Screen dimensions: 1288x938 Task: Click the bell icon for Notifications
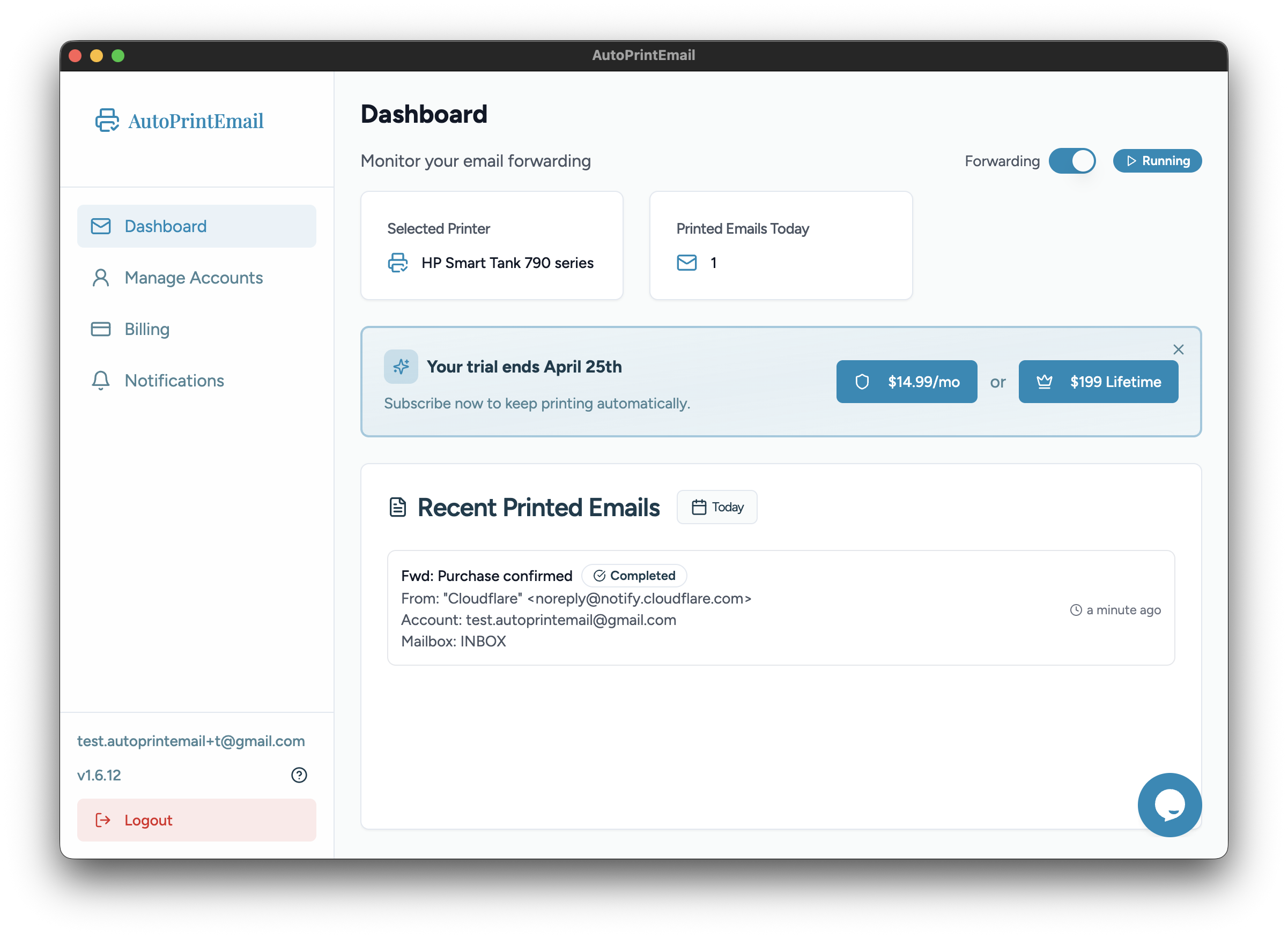tap(100, 381)
